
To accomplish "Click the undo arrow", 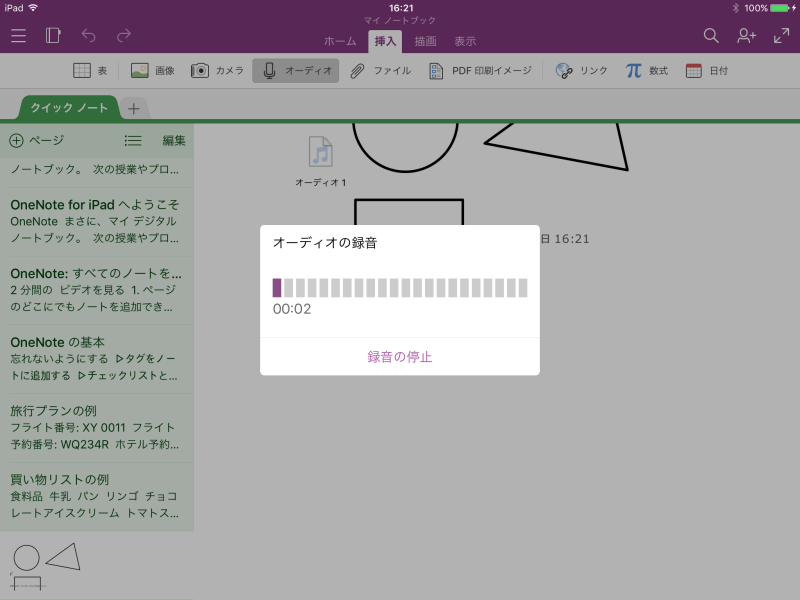I will pyautogui.click(x=89, y=36).
